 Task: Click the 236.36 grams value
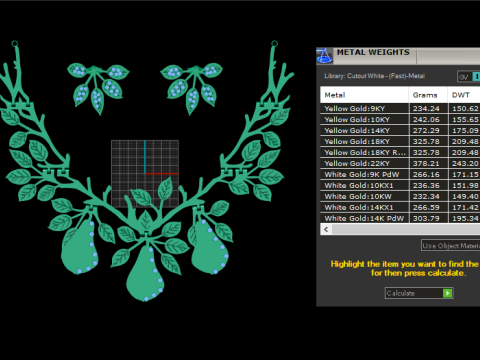[x=426, y=185]
